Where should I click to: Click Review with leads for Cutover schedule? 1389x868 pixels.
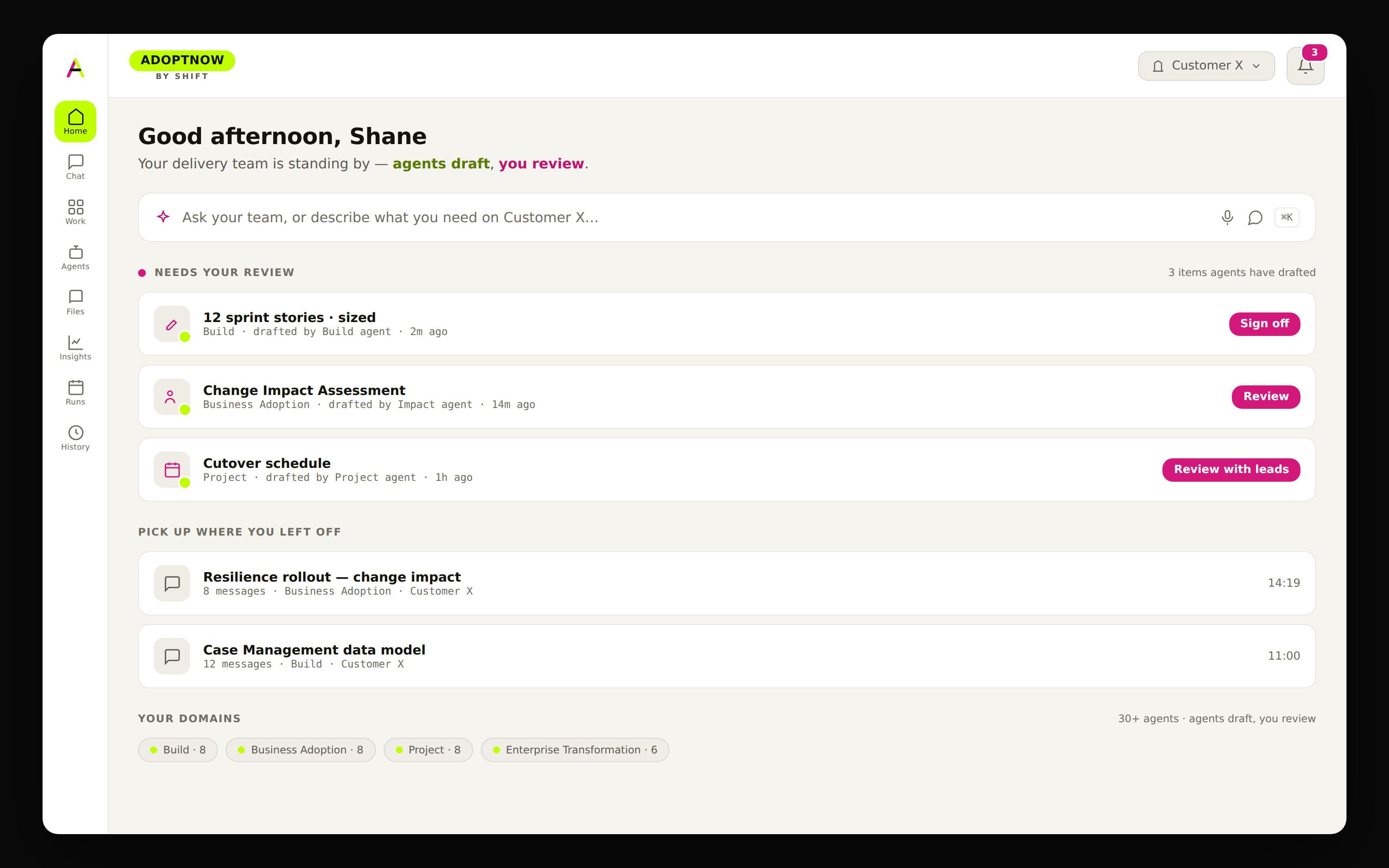coord(1231,470)
